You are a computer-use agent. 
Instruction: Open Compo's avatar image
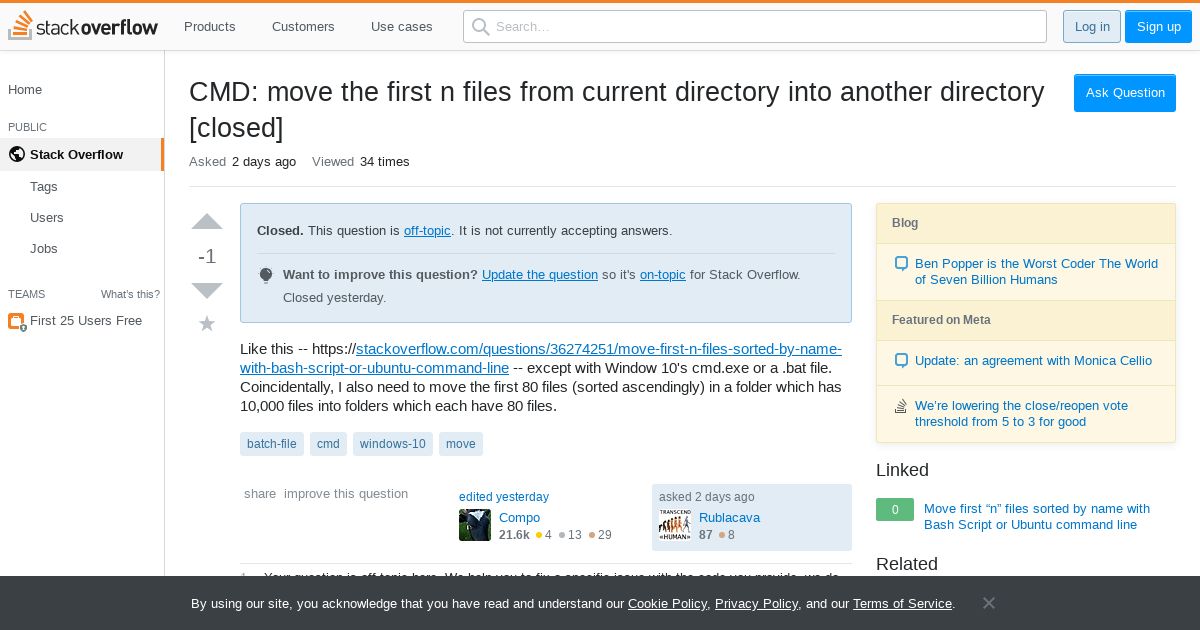[475, 525]
